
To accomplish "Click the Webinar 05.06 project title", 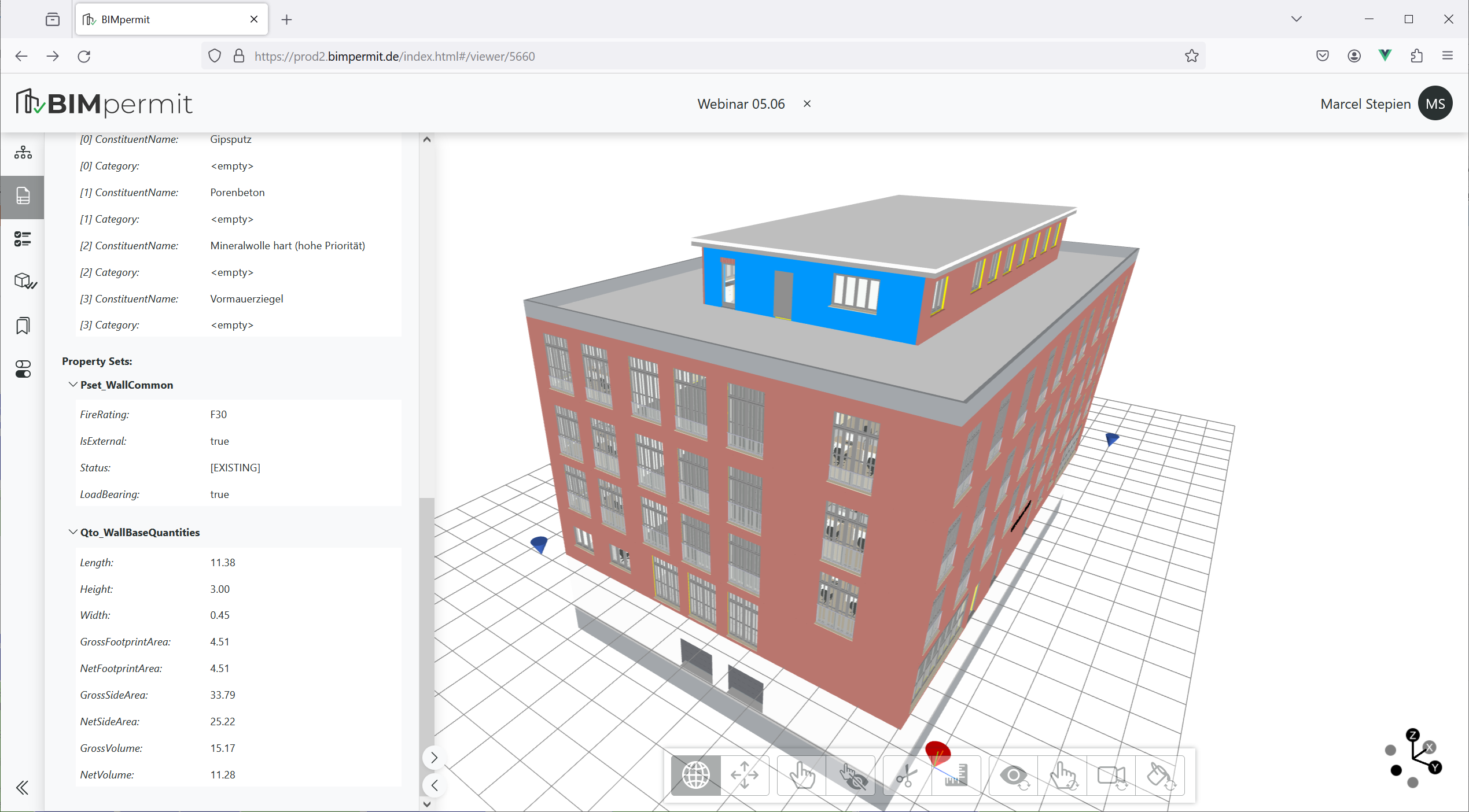I will click(741, 104).
